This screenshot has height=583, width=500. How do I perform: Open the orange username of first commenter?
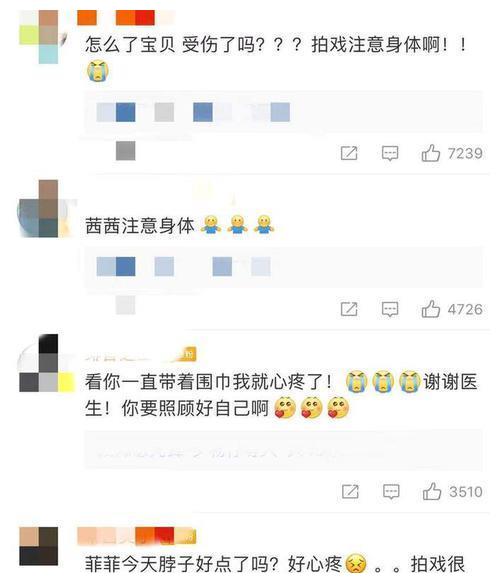click(116, 18)
